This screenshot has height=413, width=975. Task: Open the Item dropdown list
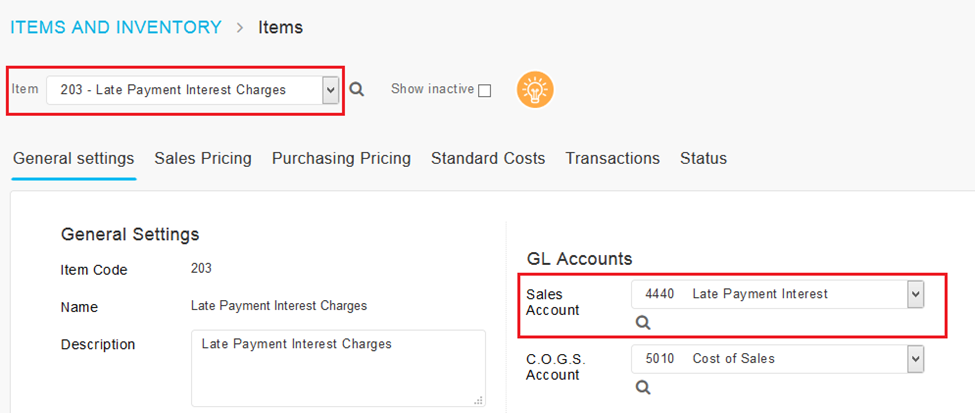point(330,90)
